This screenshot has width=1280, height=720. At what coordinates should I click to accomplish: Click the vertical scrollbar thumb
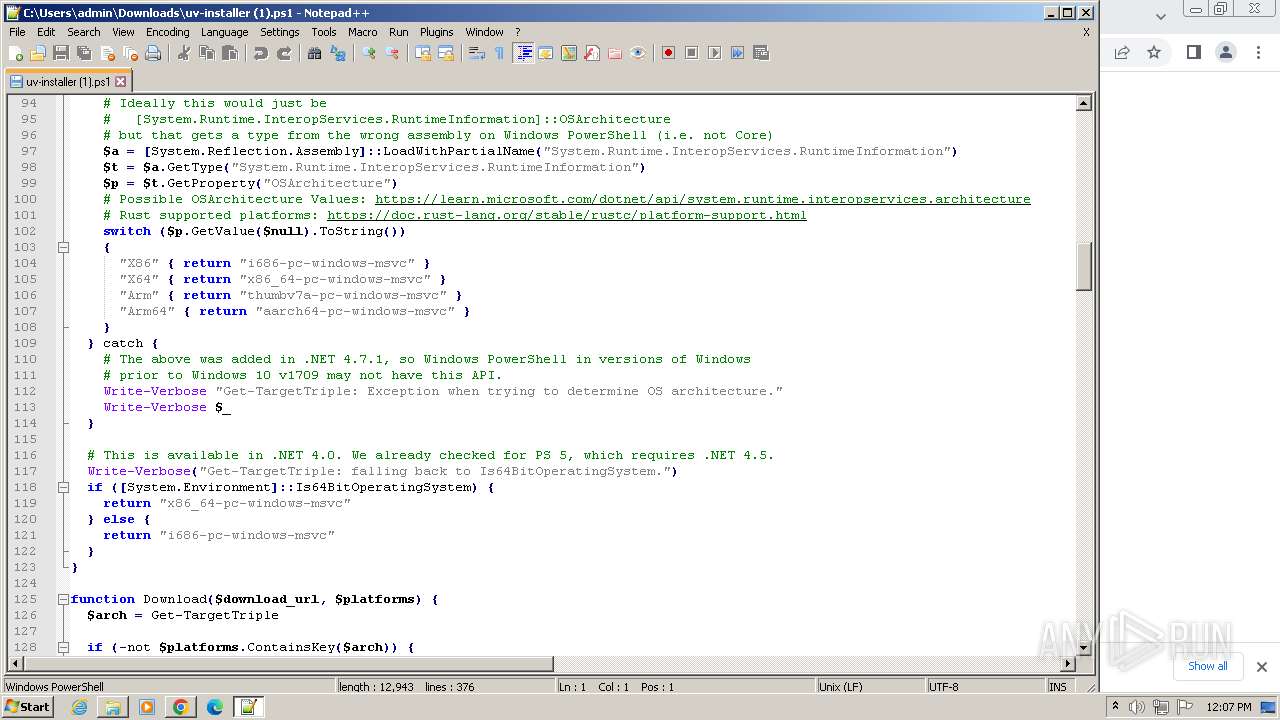click(x=1083, y=266)
